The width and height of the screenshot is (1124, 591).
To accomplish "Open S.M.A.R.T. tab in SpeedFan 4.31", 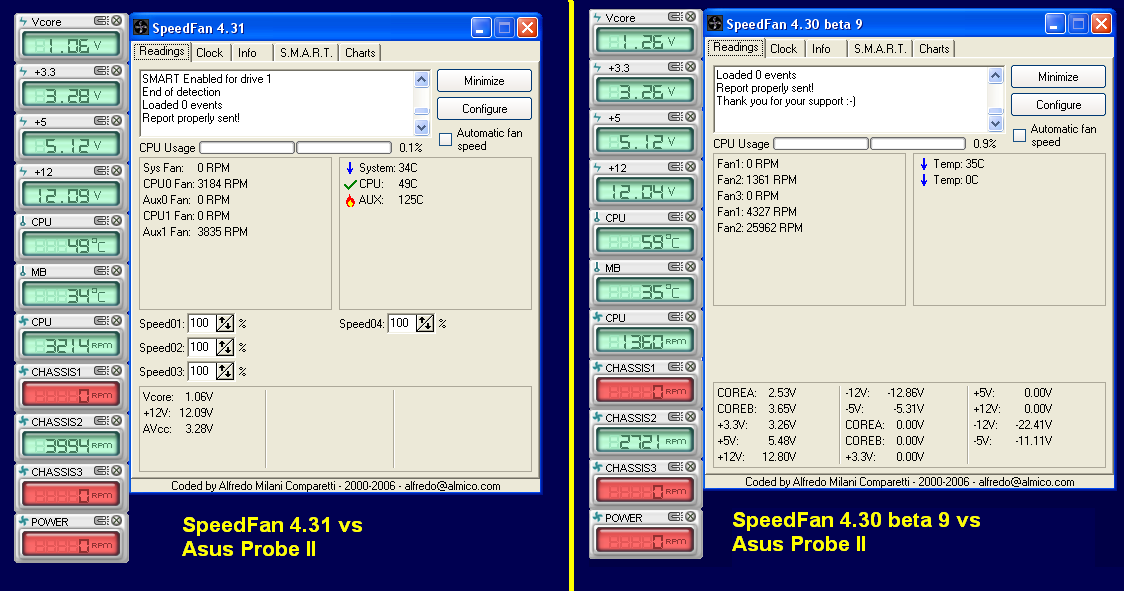I will [306, 53].
